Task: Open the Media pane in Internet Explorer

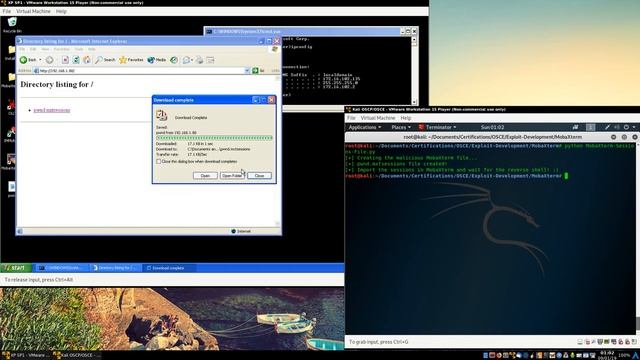Action: [x=157, y=60]
